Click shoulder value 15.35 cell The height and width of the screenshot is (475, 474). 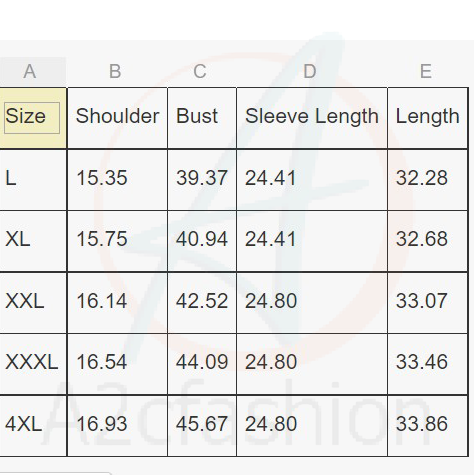pos(117,180)
